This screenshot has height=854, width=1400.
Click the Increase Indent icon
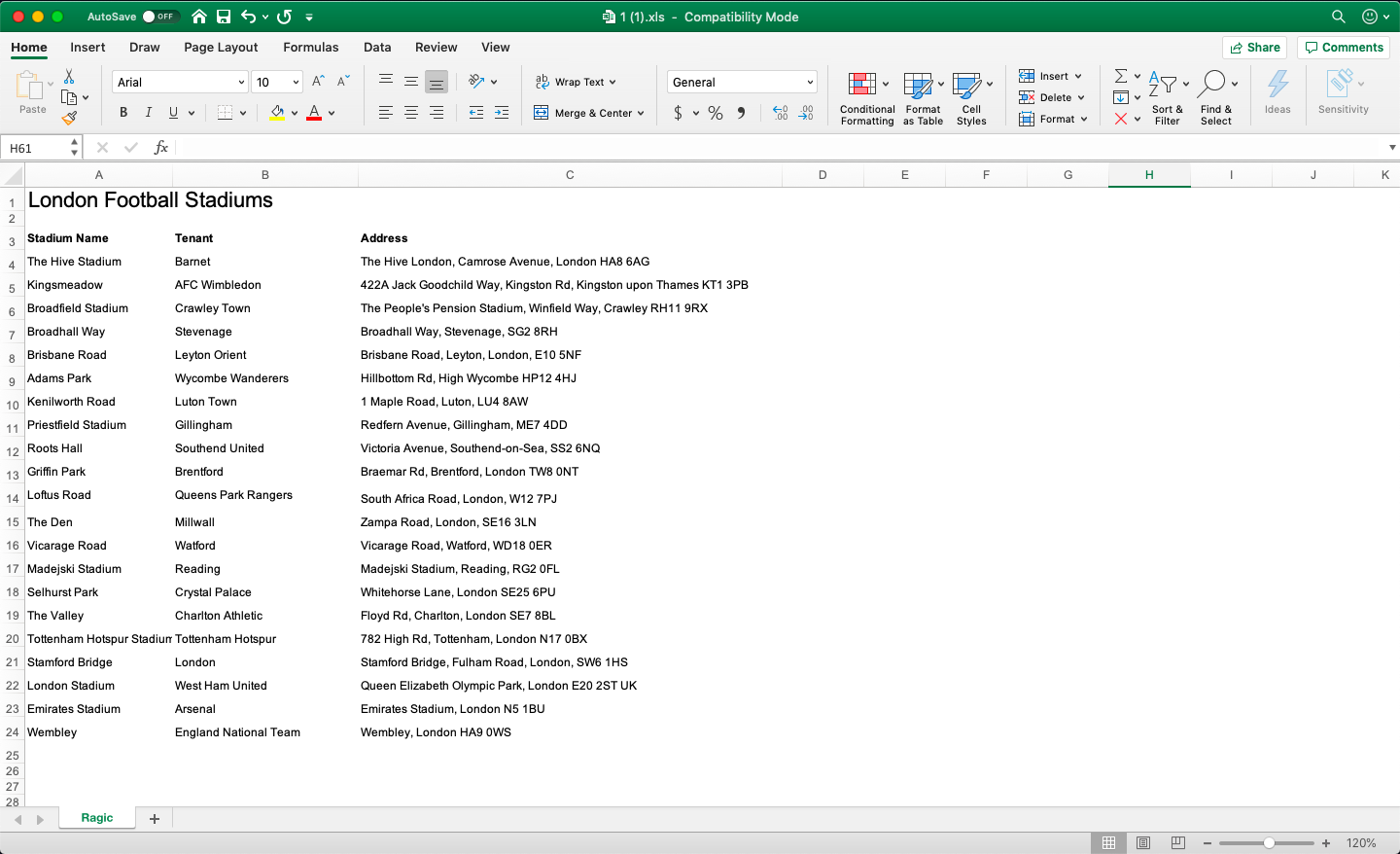(502, 113)
